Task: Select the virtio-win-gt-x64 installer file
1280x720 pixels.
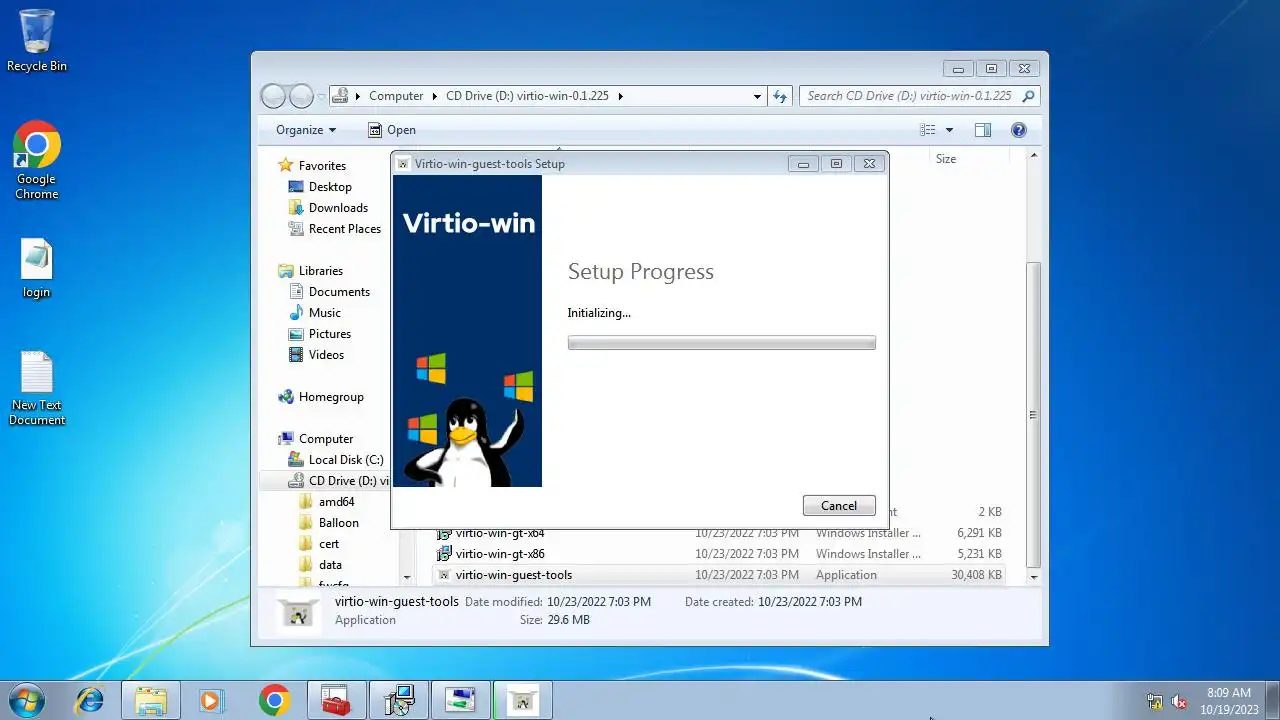Action: 719,533
